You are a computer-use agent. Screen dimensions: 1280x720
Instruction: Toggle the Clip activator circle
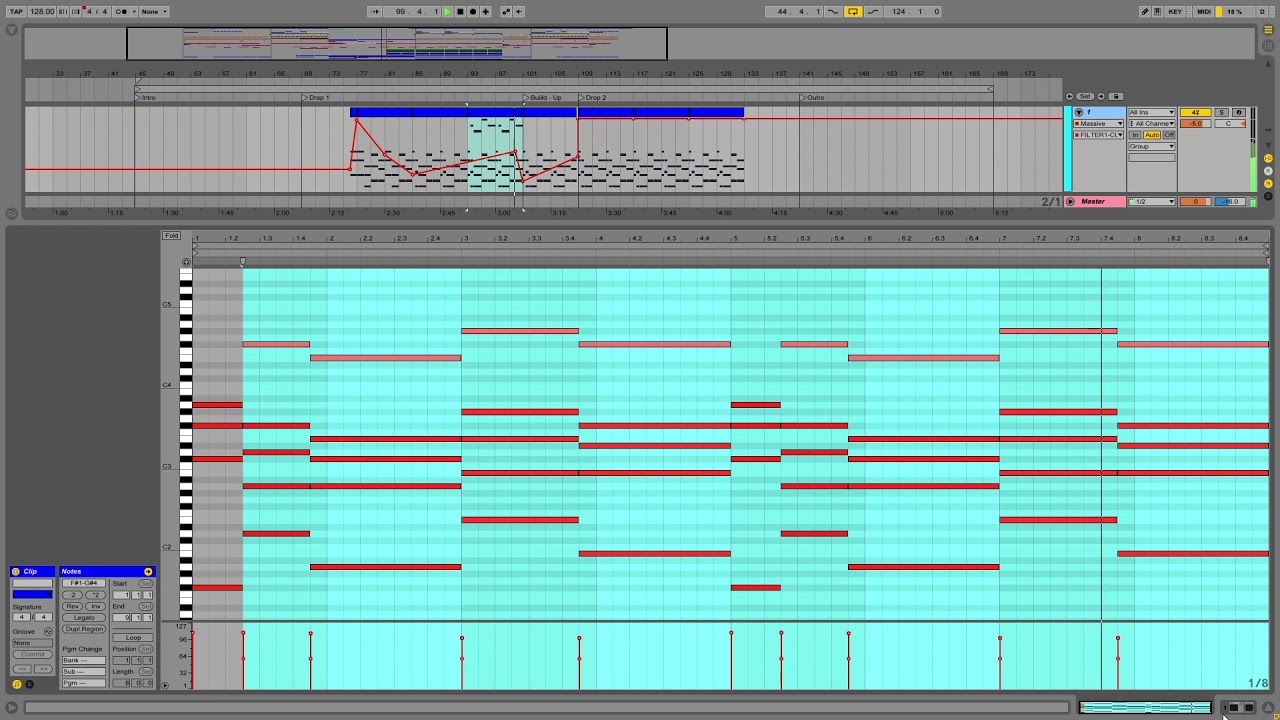(x=16, y=571)
